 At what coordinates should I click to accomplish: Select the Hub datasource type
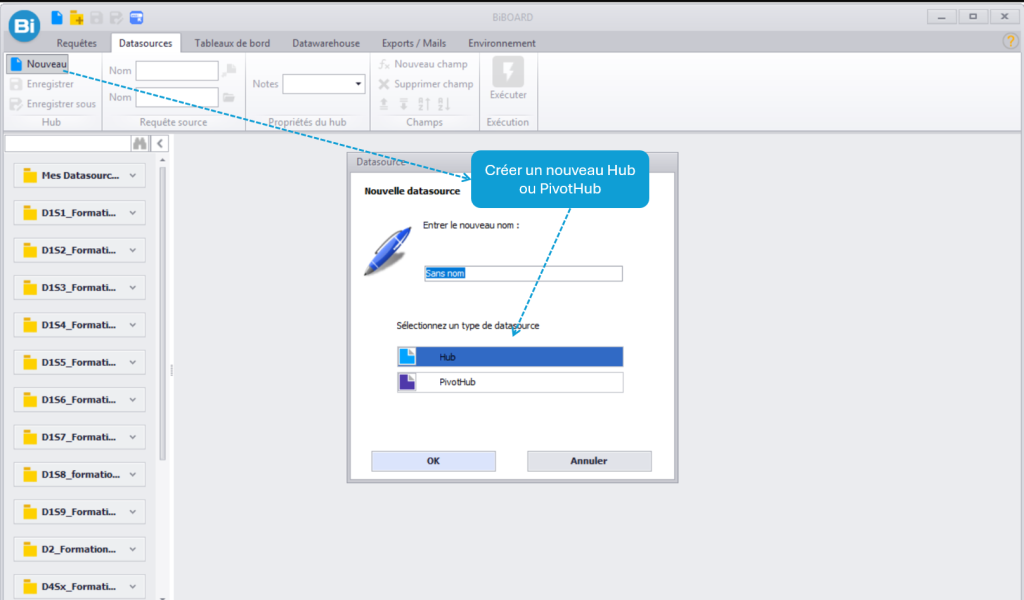pos(510,357)
